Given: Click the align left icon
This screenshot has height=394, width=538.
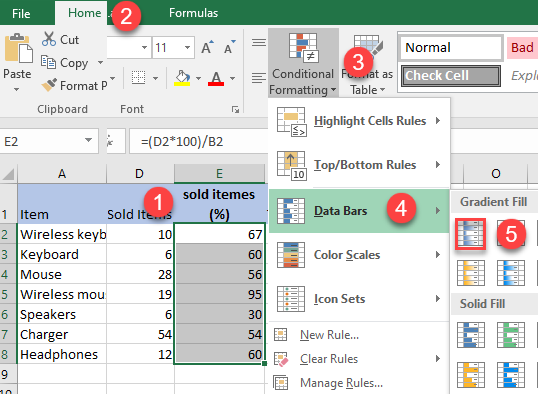Looking at the screenshot, I should click(259, 78).
